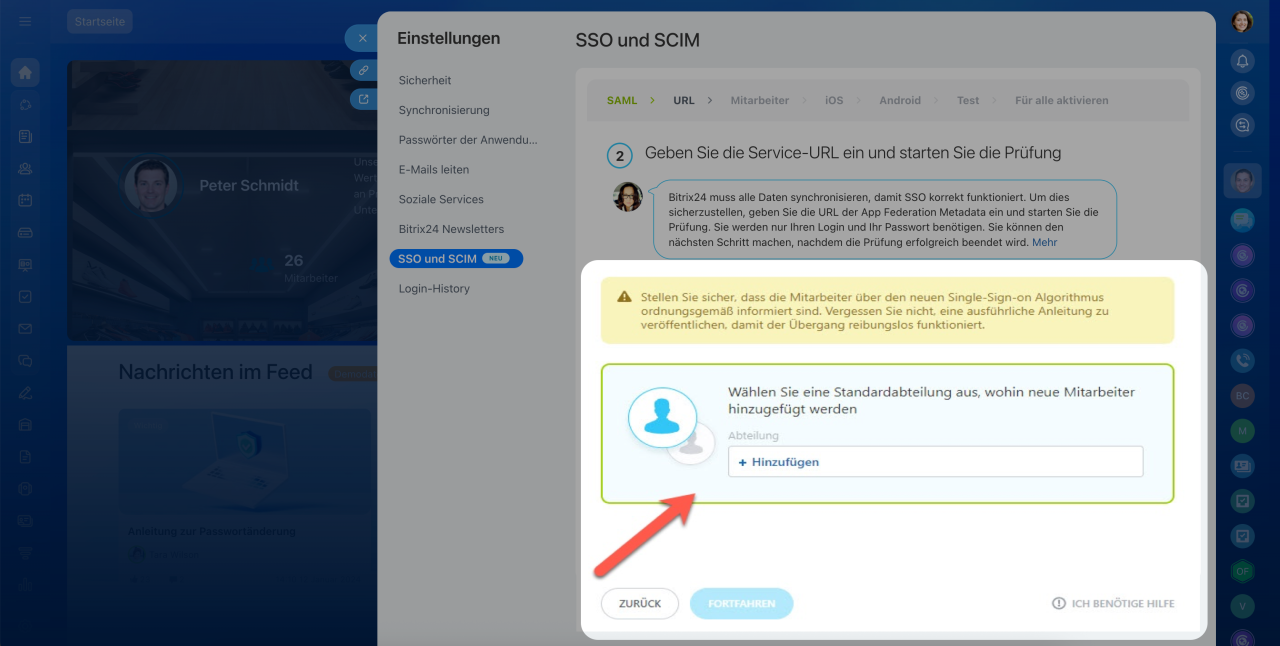
Task: Click the FORTFAHREN button
Action: click(741, 603)
